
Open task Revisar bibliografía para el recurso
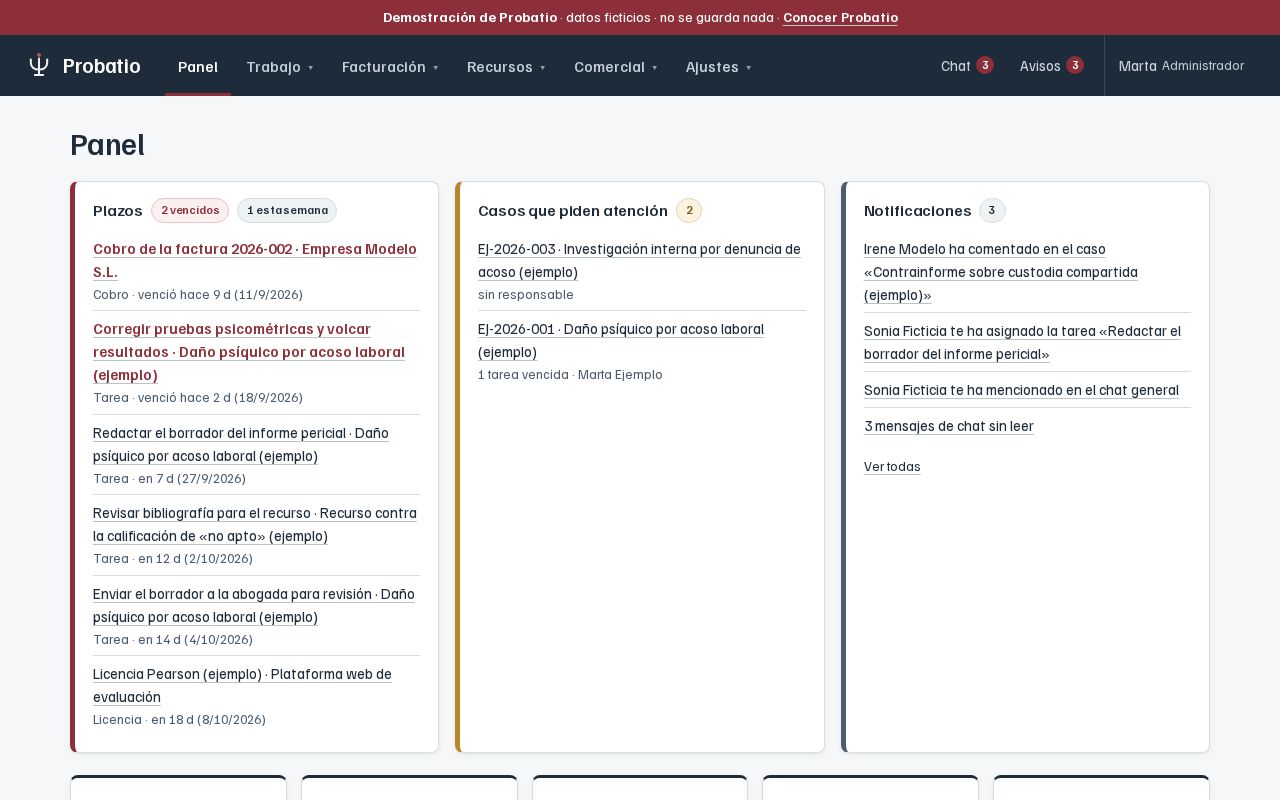255,524
